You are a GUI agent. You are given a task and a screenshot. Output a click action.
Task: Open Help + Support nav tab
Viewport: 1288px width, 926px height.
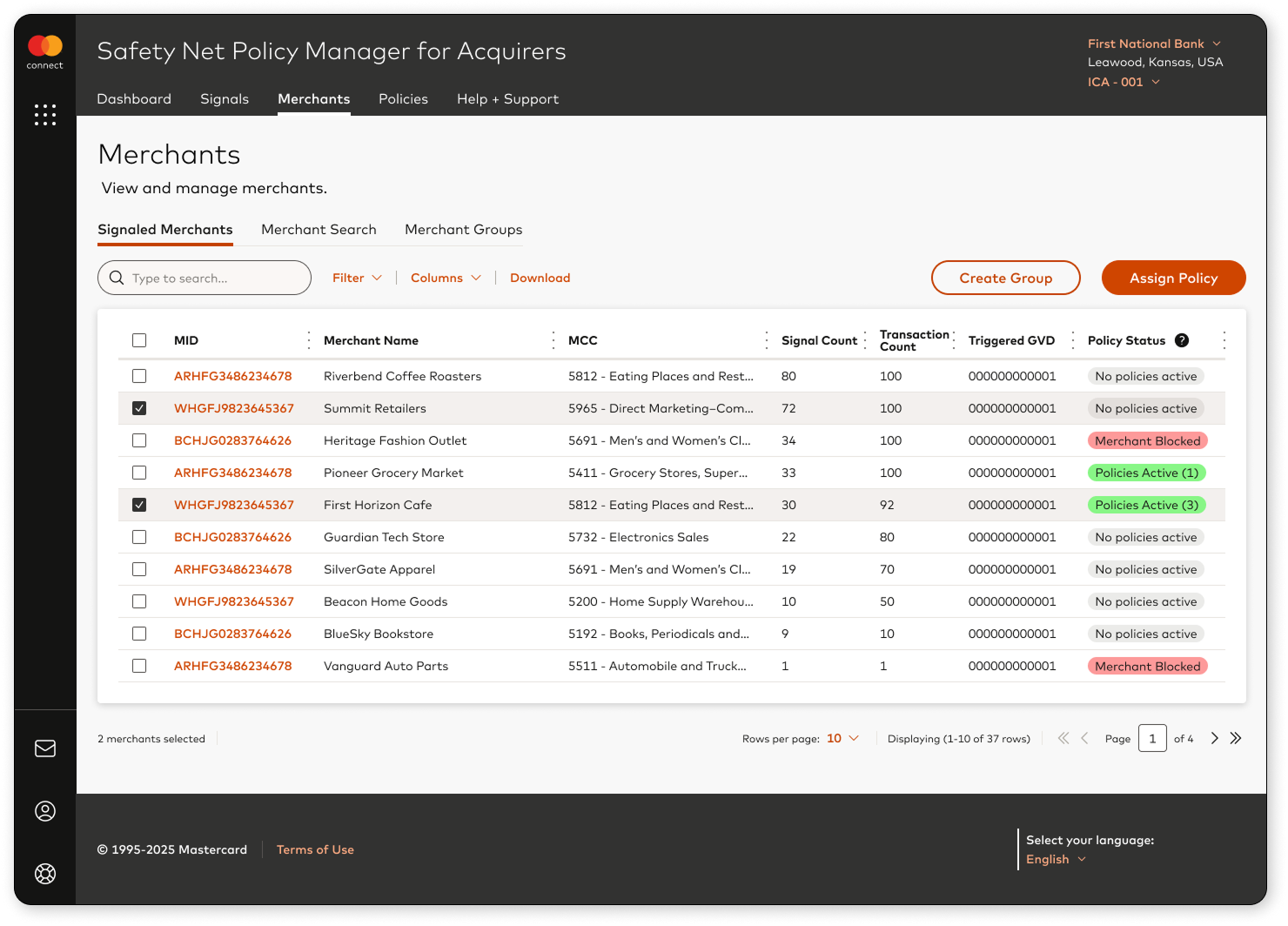click(x=508, y=99)
